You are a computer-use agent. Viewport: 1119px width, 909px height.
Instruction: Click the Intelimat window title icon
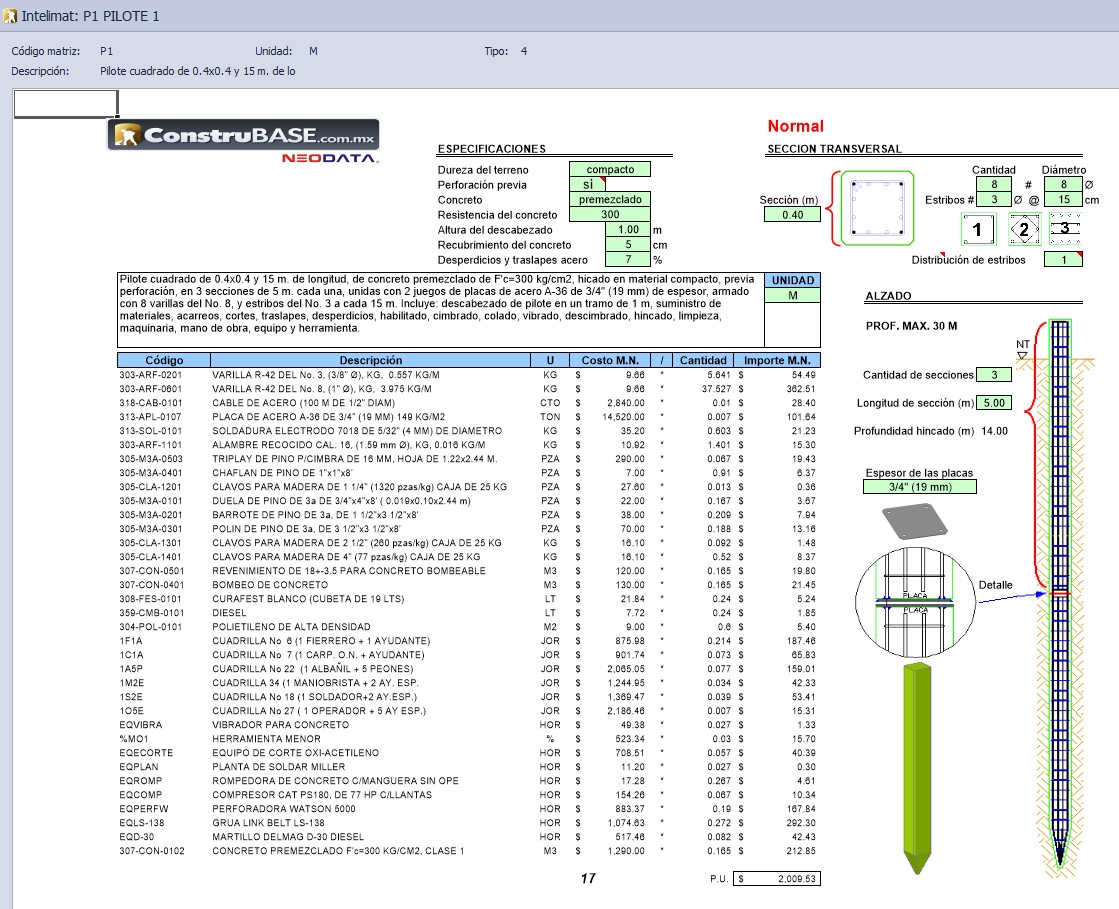10,16
